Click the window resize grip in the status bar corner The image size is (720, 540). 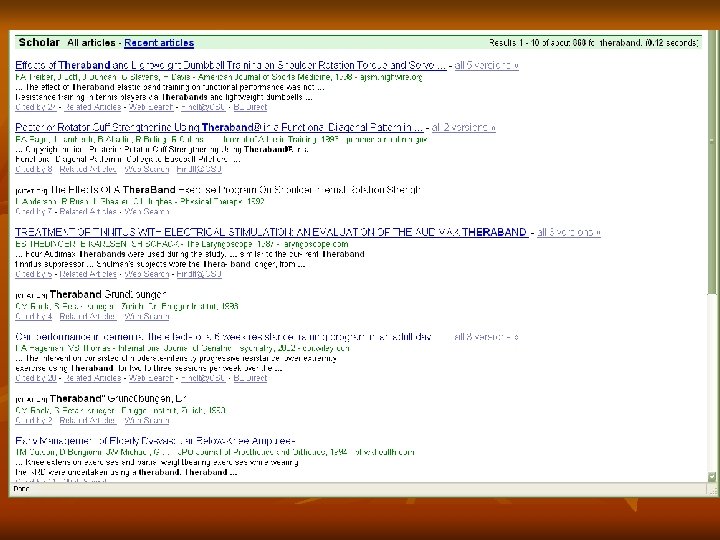point(712,490)
